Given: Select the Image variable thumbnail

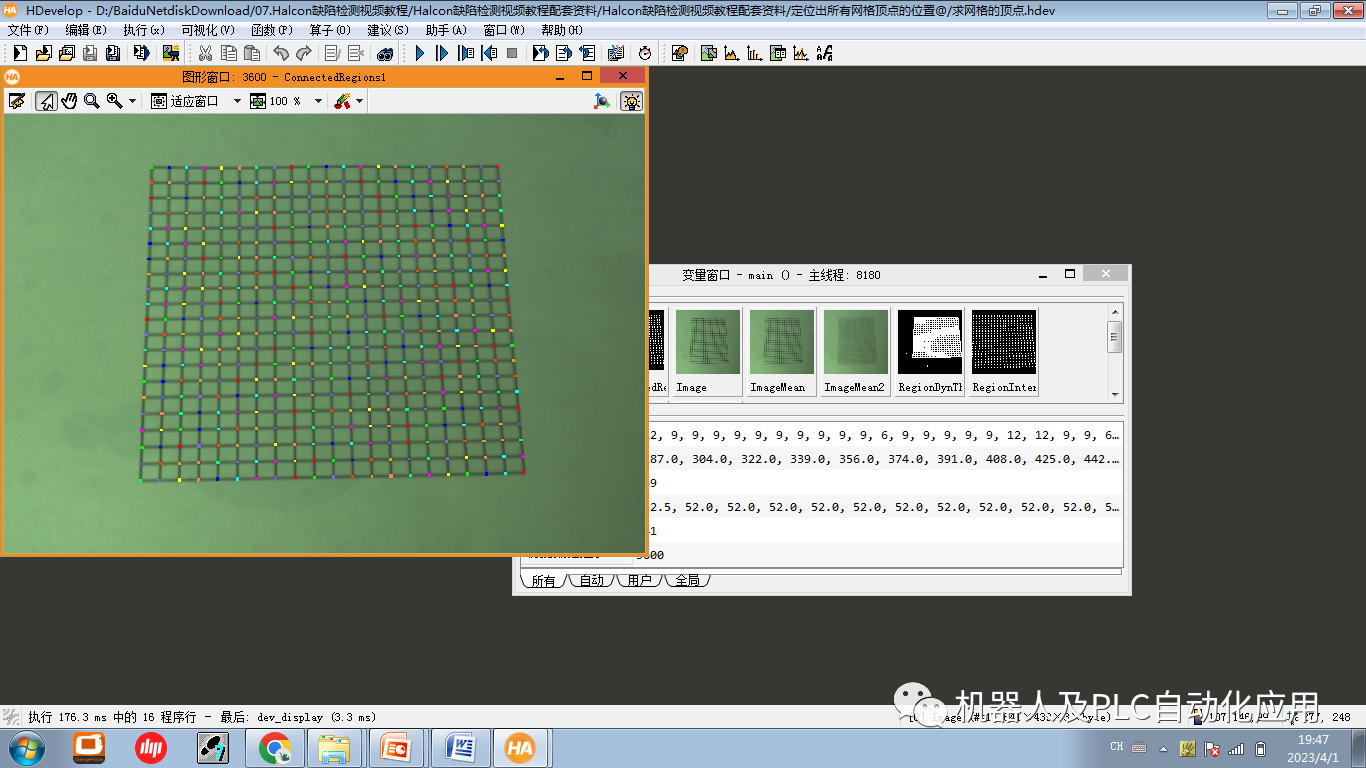Looking at the screenshot, I should pyautogui.click(x=707, y=351).
